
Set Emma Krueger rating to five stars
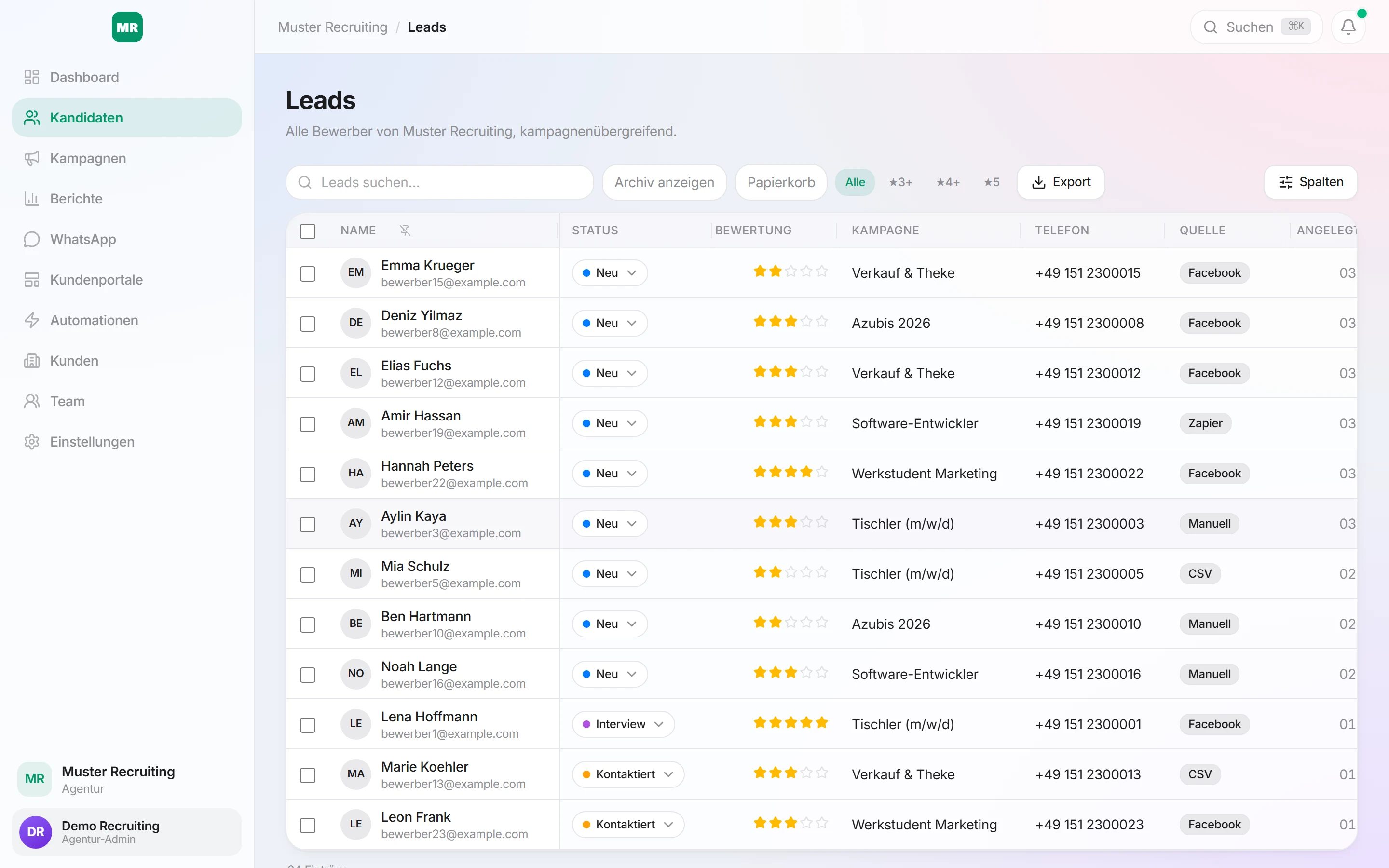pos(822,271)
